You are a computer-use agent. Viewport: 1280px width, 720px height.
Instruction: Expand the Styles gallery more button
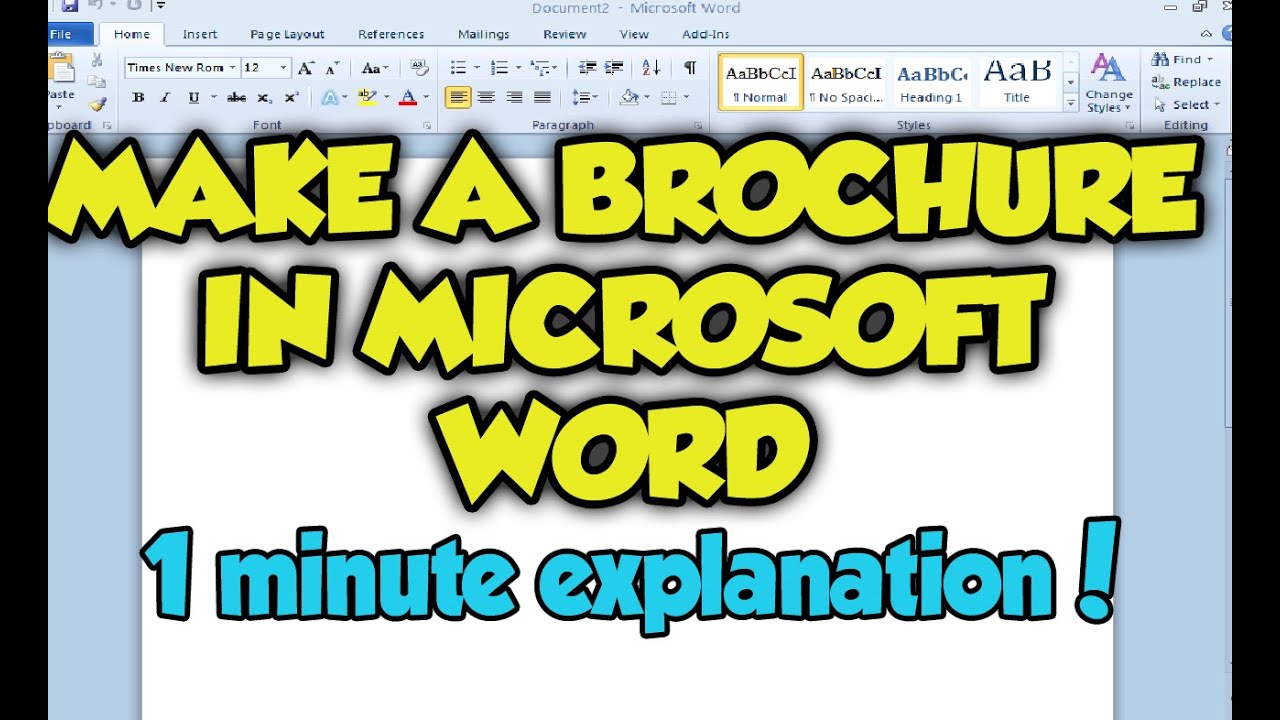[1071, 103]
